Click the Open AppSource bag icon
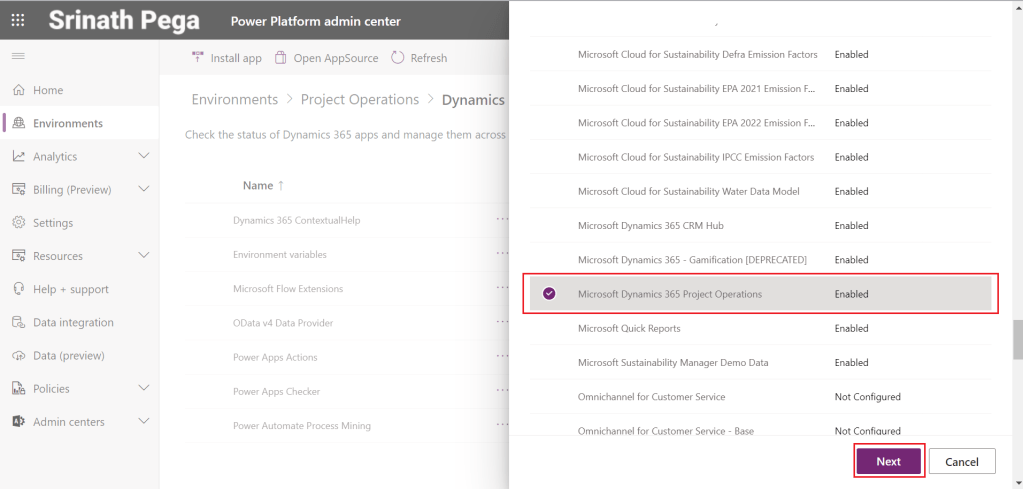1023x489 pixels. (281, 58)
